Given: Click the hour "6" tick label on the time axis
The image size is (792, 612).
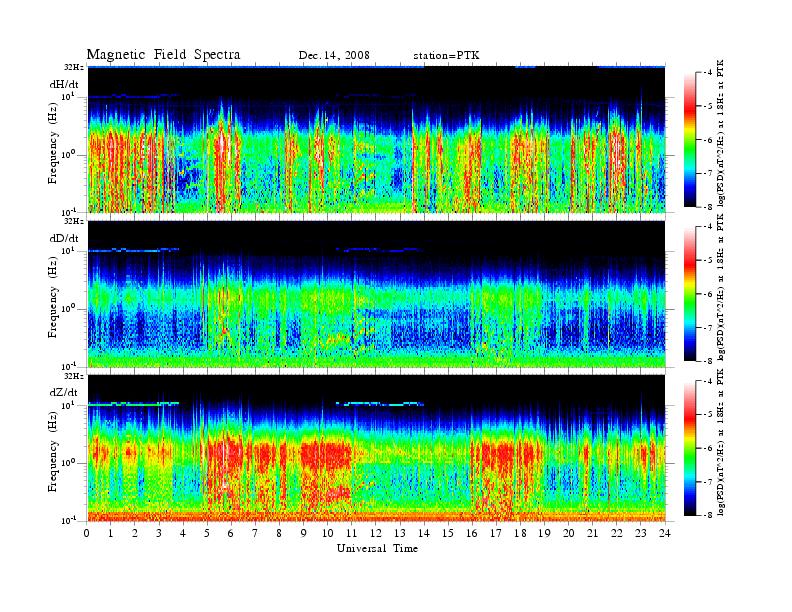Looking at the screenshot, I should click(231, 533).
